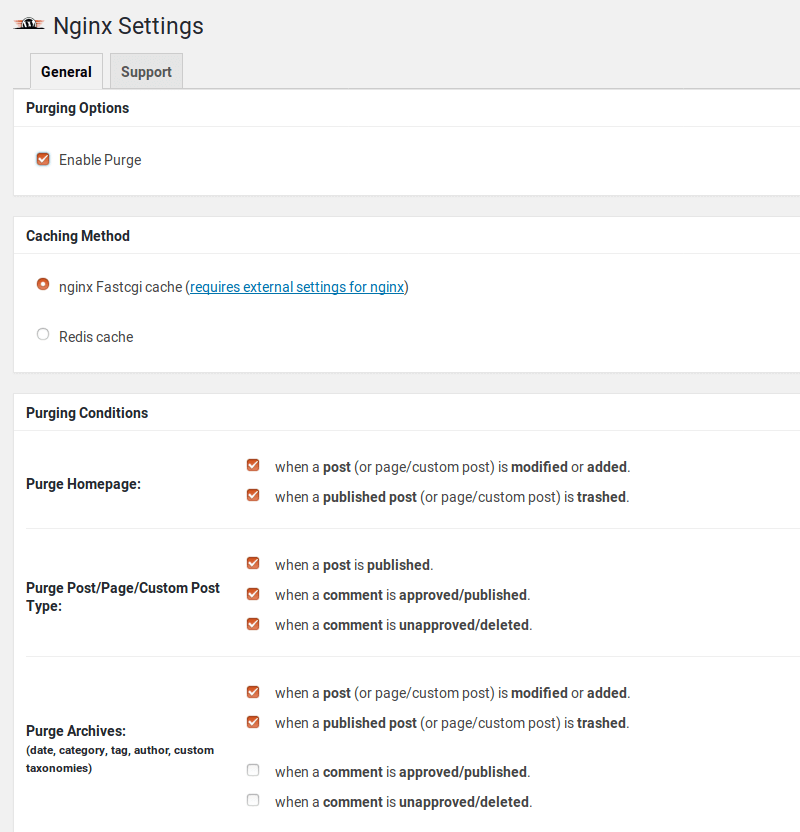Click the Nginx Settings page heading
This screenshot has width=800, height=832.
click(x=128, y=26)
